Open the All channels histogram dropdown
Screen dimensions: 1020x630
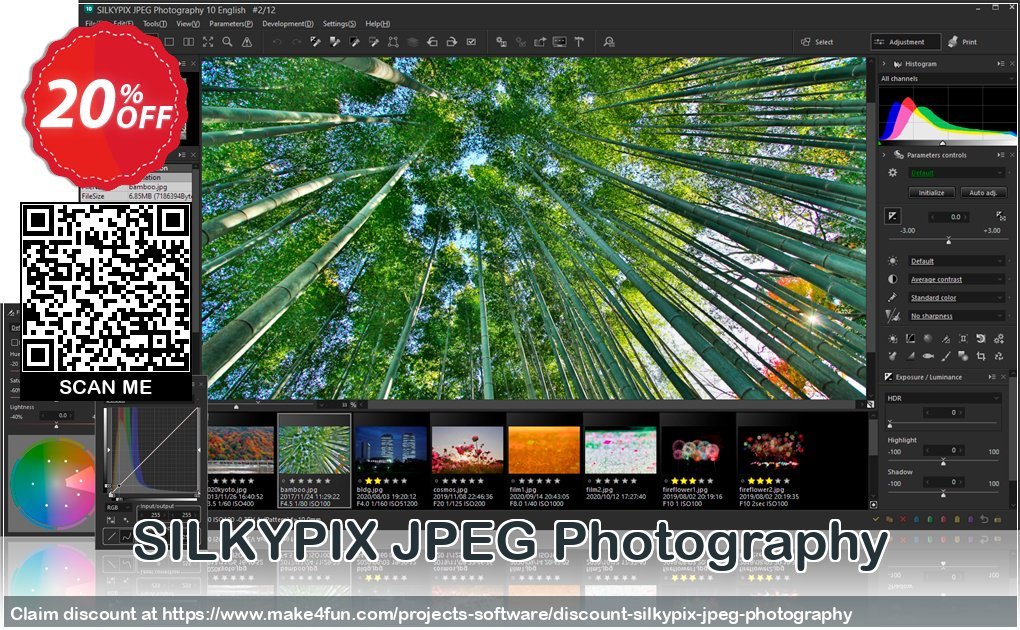coord(946,79)
